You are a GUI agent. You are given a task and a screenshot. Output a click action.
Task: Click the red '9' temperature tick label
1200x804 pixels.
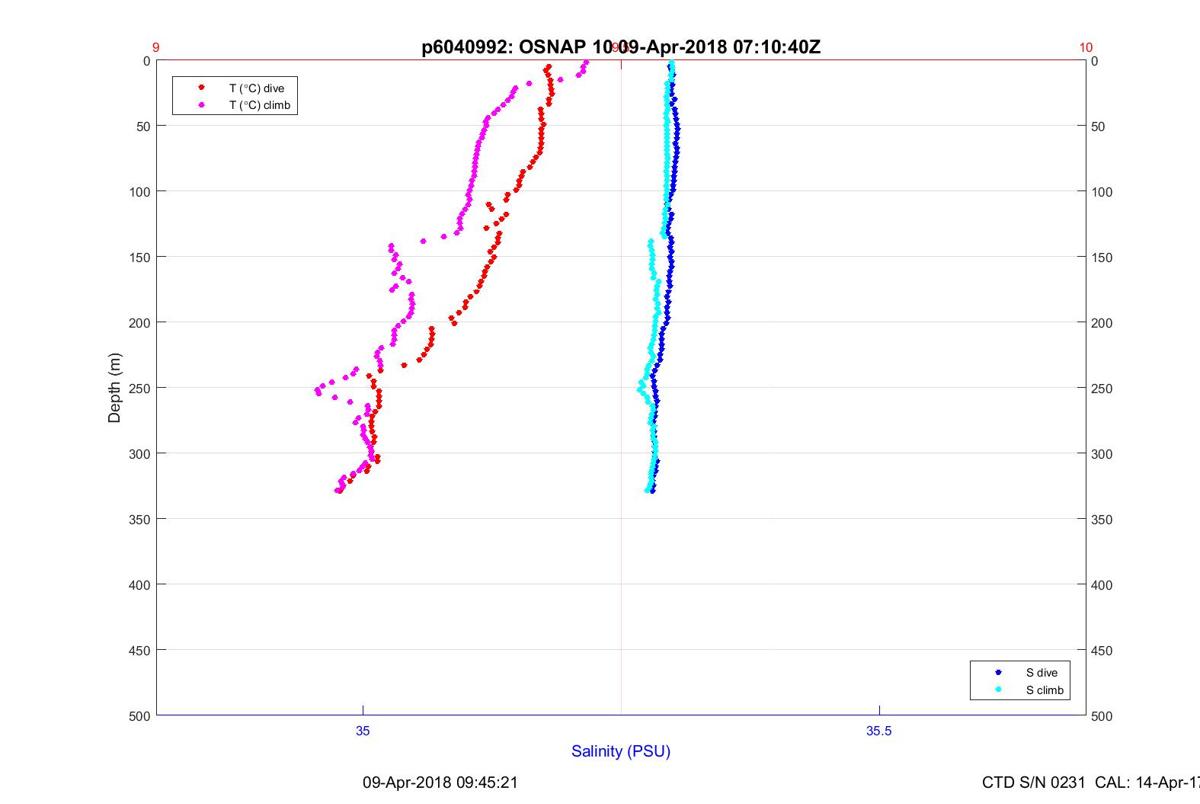click(x=156, y=47)
